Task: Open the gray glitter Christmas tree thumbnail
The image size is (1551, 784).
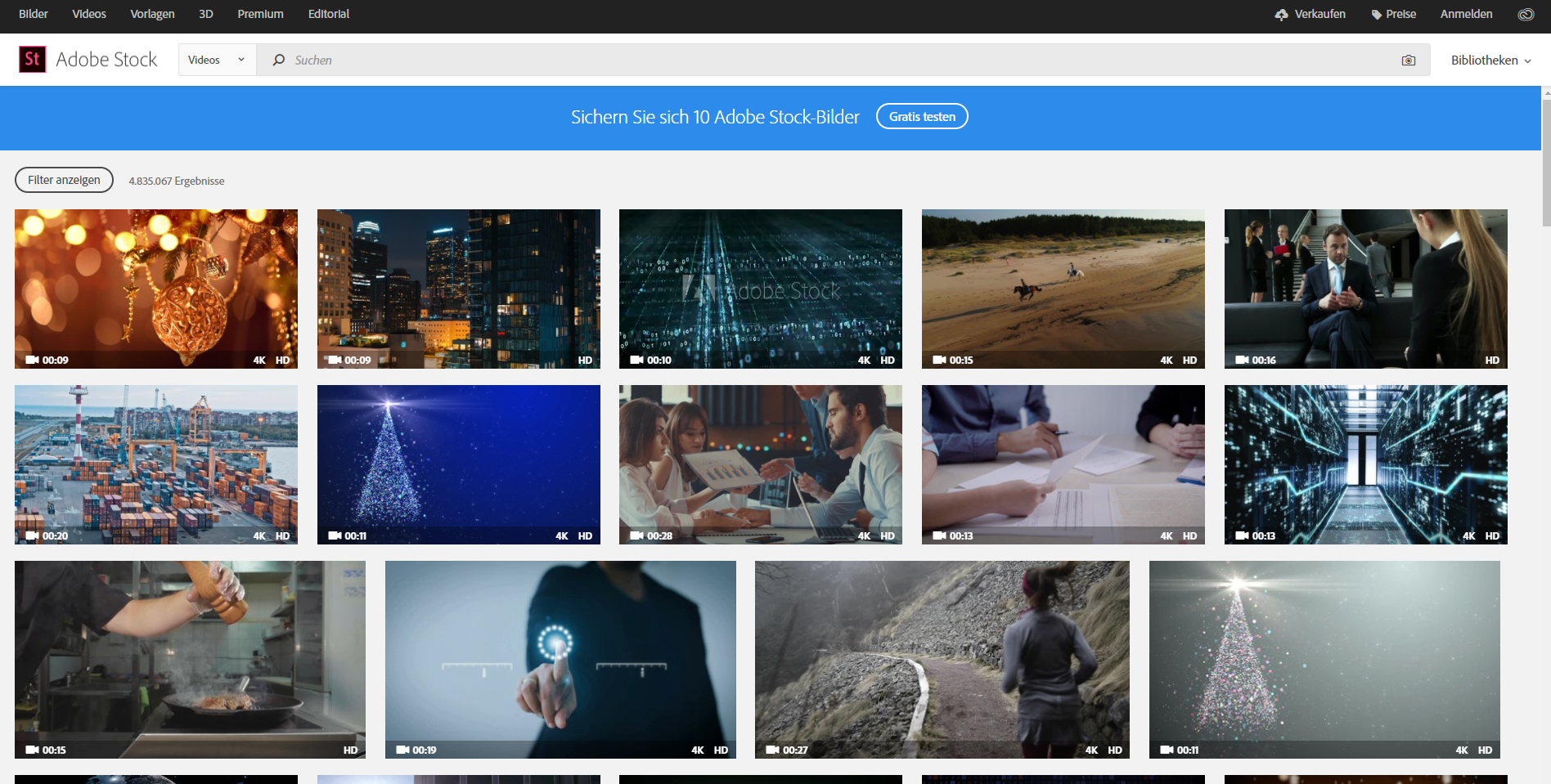Action: (1324, 660)
